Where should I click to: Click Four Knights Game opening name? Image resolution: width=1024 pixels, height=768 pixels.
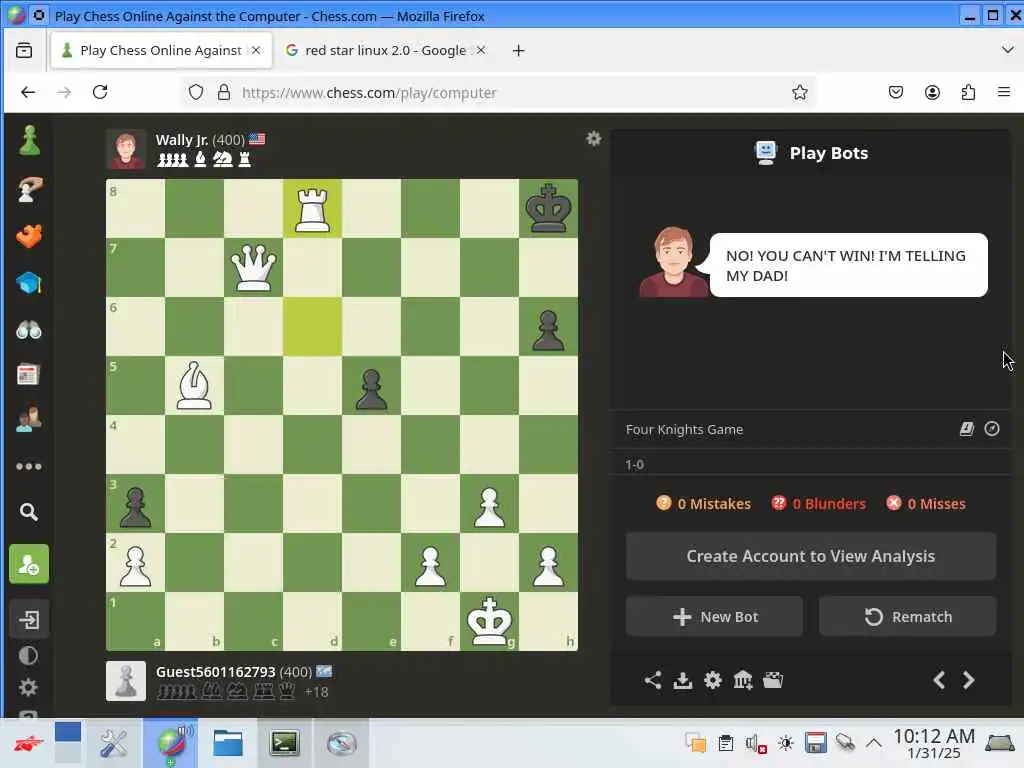tap(684, 430)
